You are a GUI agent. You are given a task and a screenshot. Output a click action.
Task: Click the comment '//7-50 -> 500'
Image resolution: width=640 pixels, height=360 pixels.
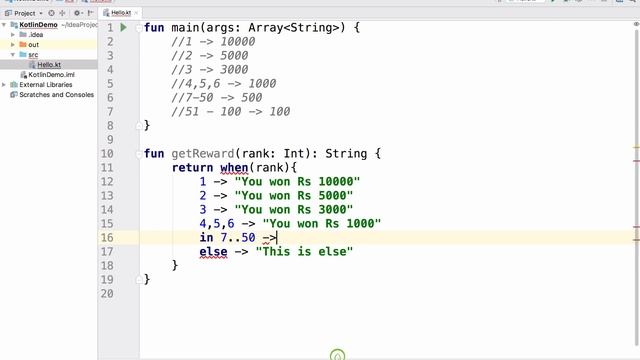click(x=217, y=98)
